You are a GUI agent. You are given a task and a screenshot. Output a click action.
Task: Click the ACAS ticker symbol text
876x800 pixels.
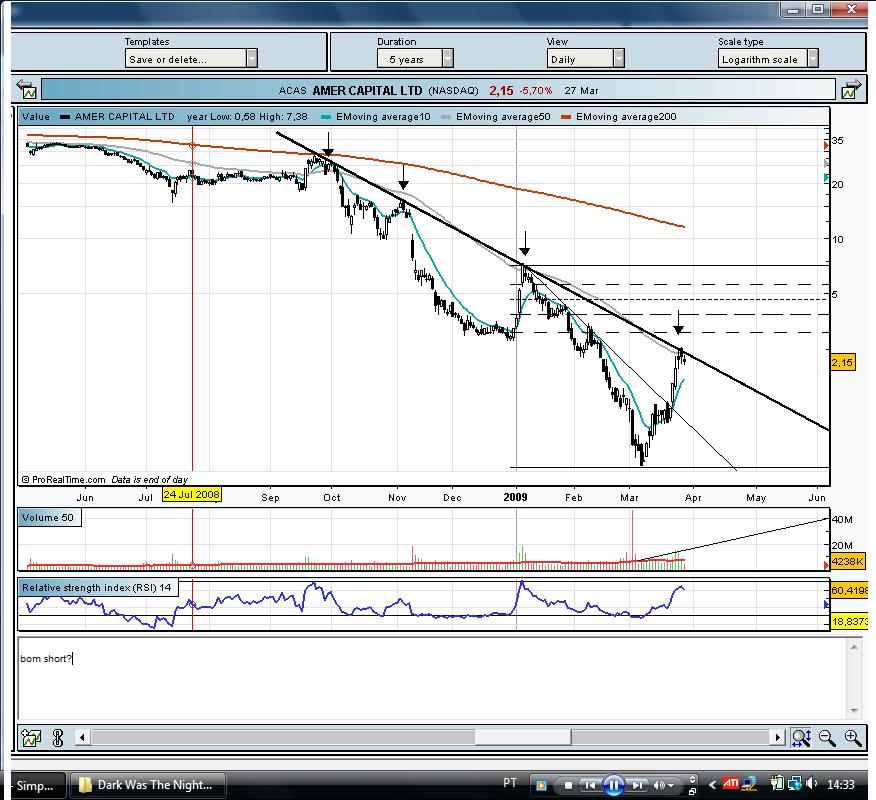coord(293,91)
